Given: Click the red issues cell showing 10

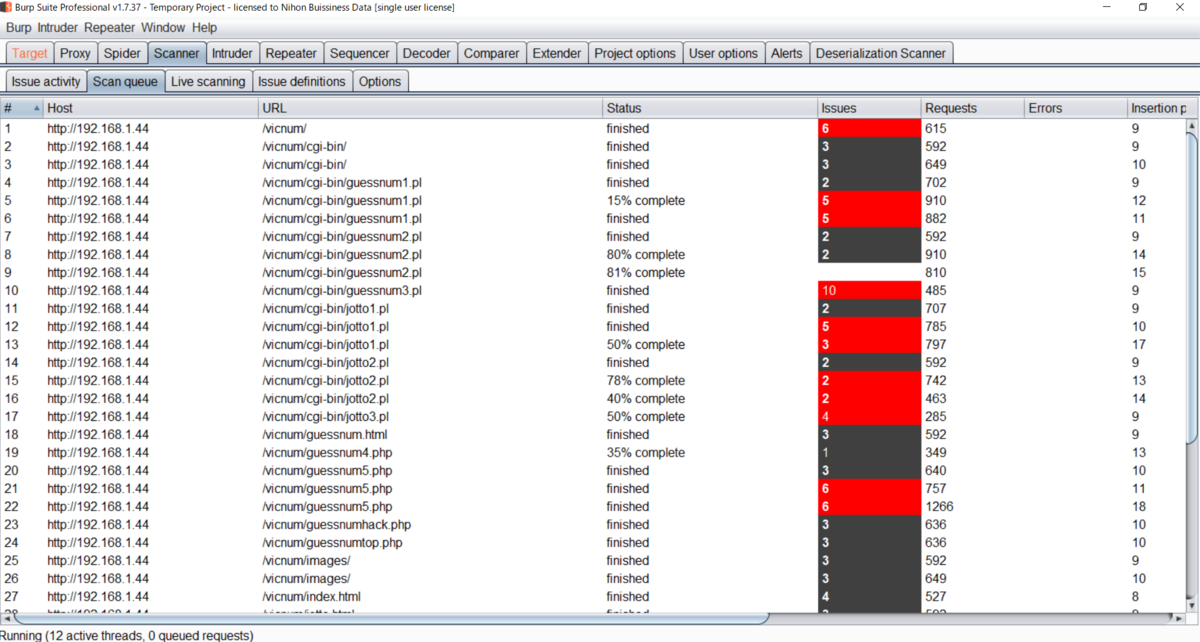Looking at the screenshot, I should 869,291.
